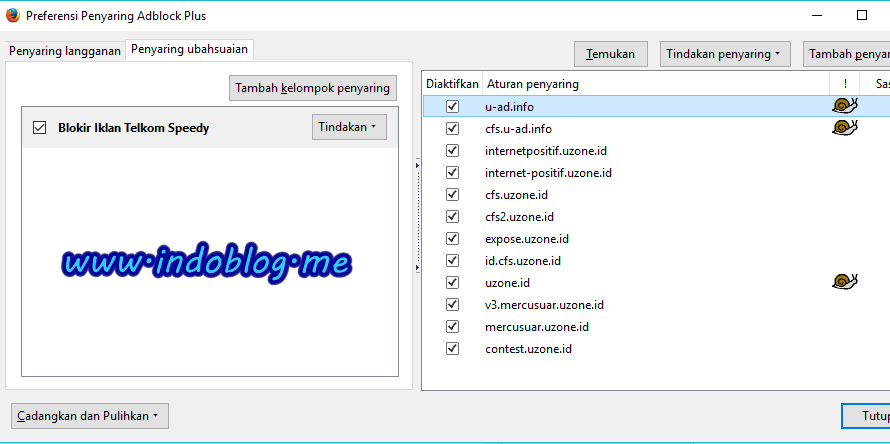Image resolution: width=890 pixels, height=444 pixels.
Task: Select the id.cfs.uzone.id filter rule
Action: (x=523, y=261)
